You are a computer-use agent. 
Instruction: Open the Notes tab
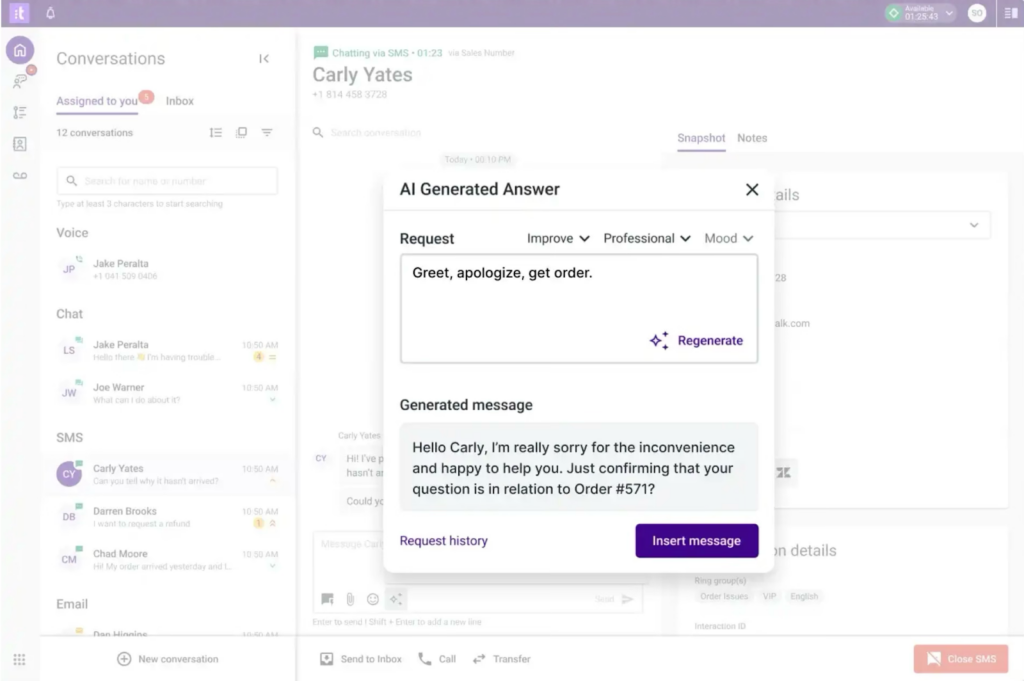(x=752, y=138)
